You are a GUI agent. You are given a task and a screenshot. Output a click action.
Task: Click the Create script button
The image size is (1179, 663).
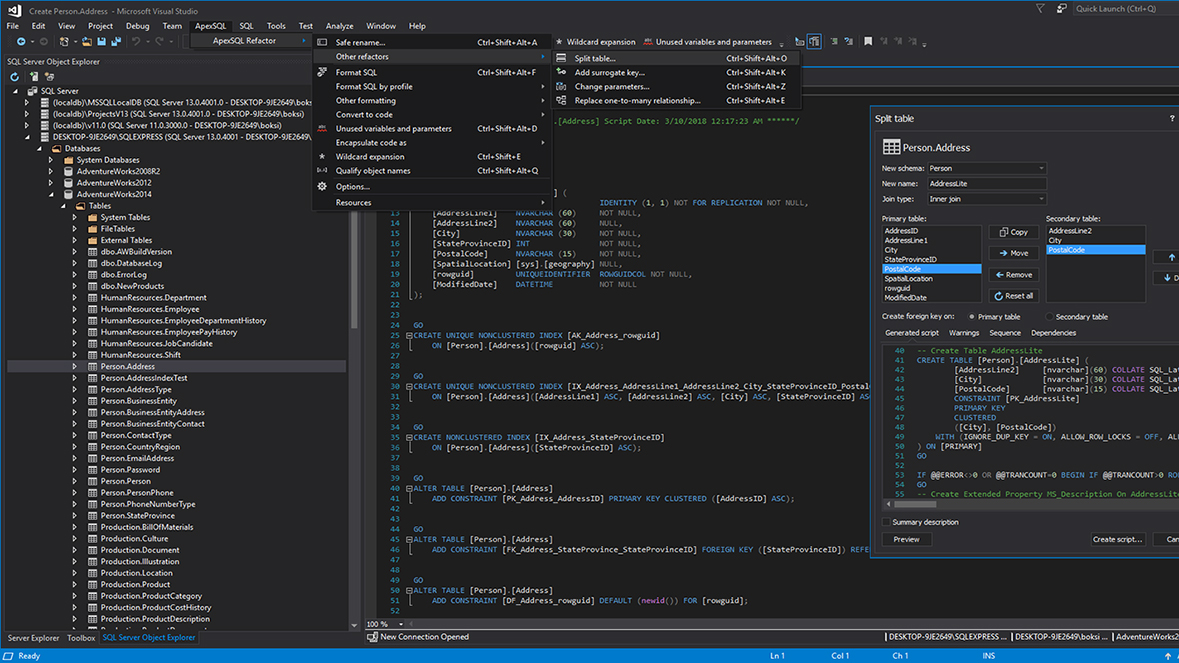coord(1117,539)
